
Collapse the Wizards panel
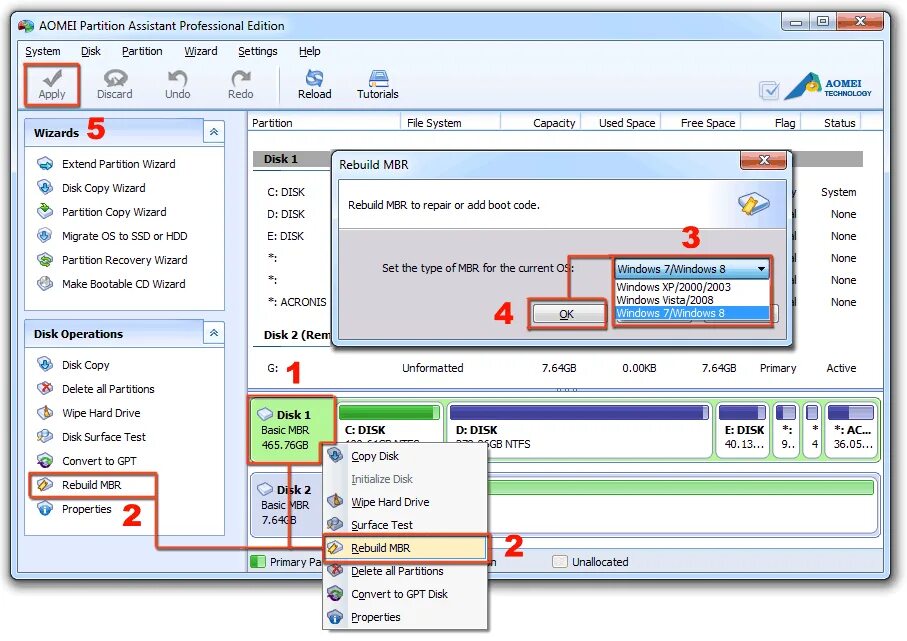coord(213,132)
